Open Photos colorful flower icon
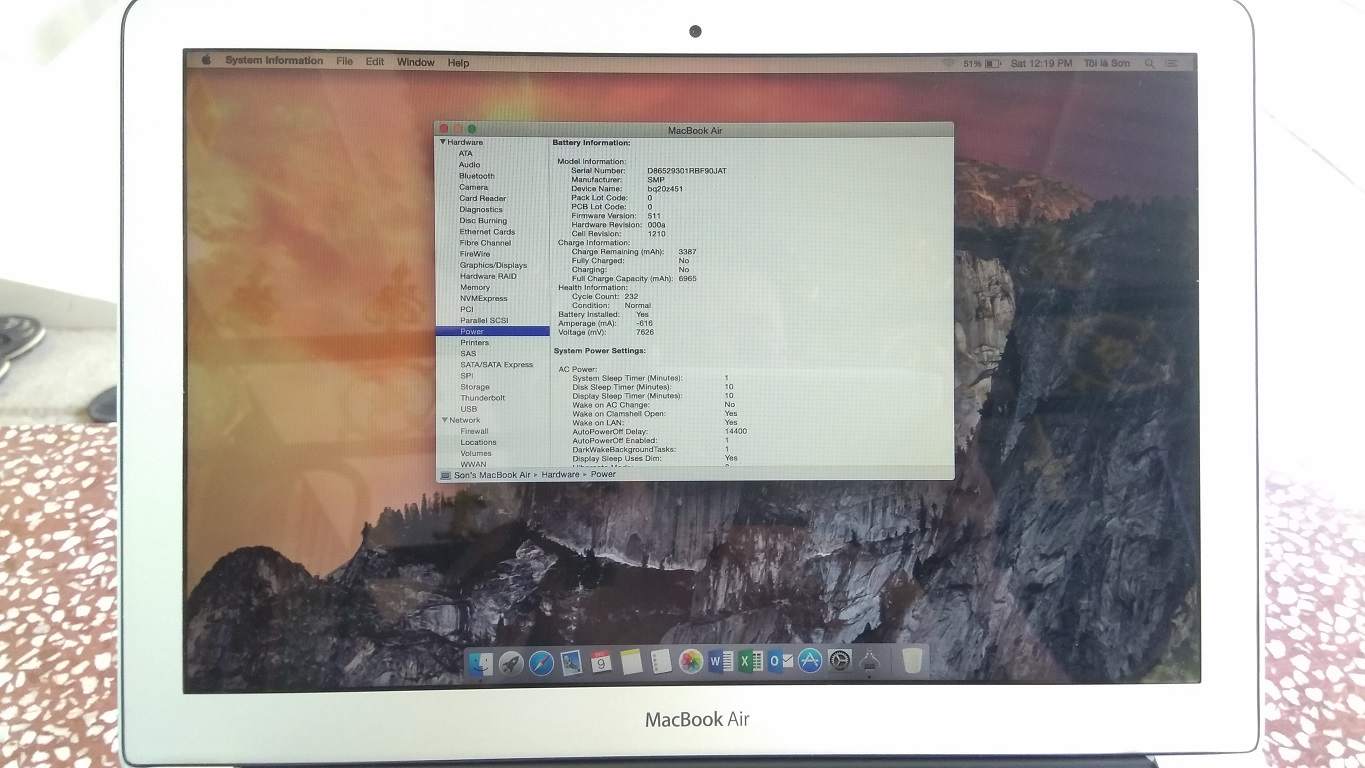Screen dimensions: 1365x768 pos(690,661)
